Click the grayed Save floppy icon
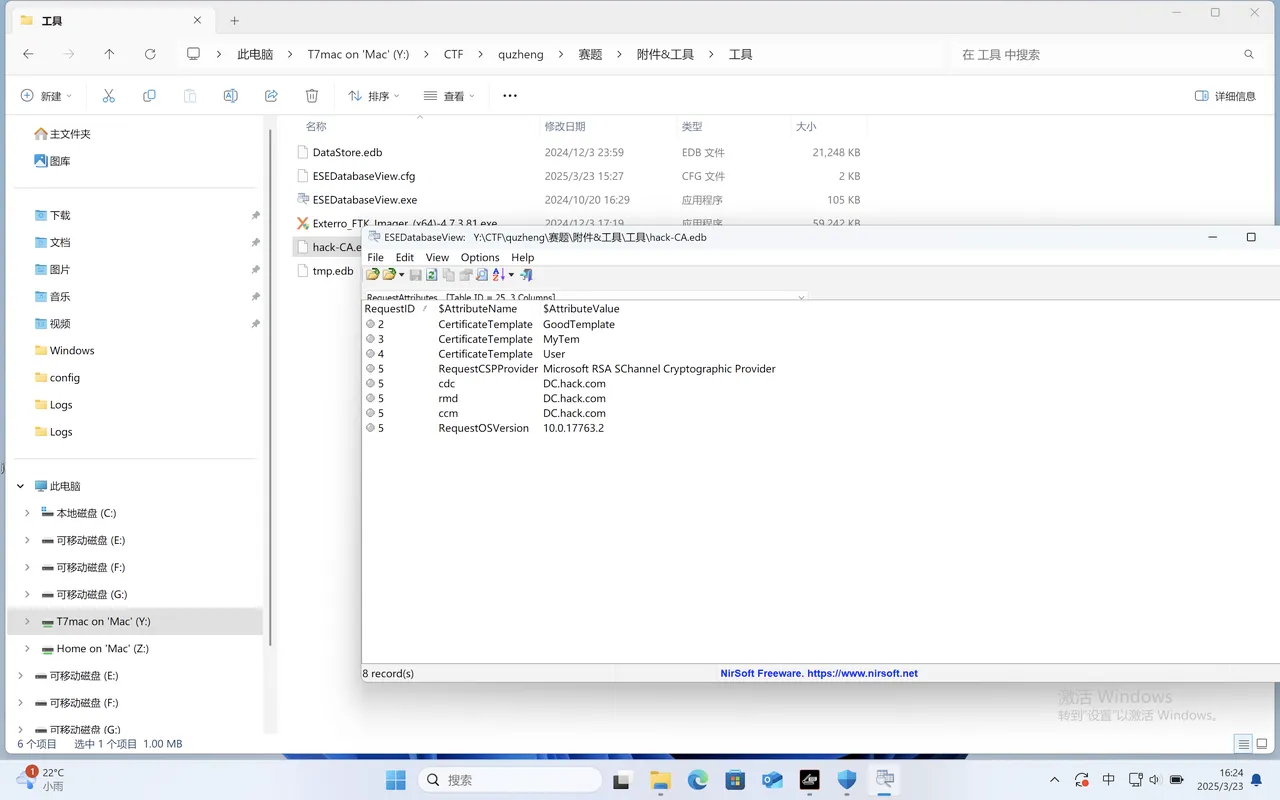This screenshot has height=800, width=1280. tap(416, 274)
